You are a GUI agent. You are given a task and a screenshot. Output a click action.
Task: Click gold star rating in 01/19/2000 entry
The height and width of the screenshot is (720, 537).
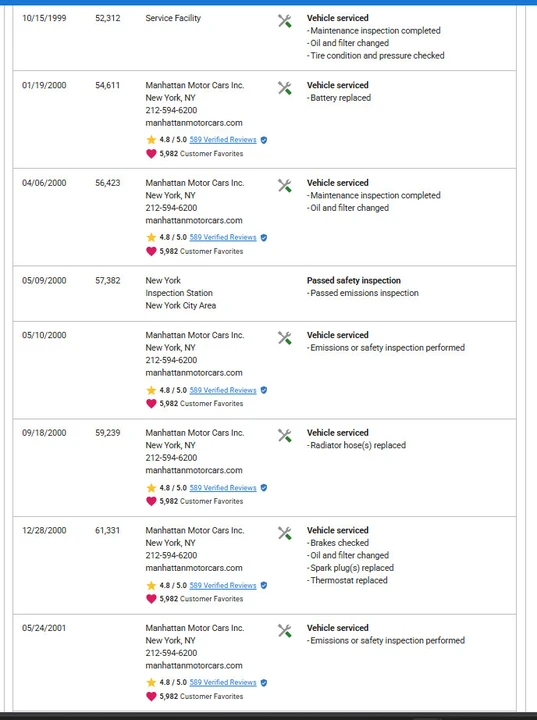151,140
